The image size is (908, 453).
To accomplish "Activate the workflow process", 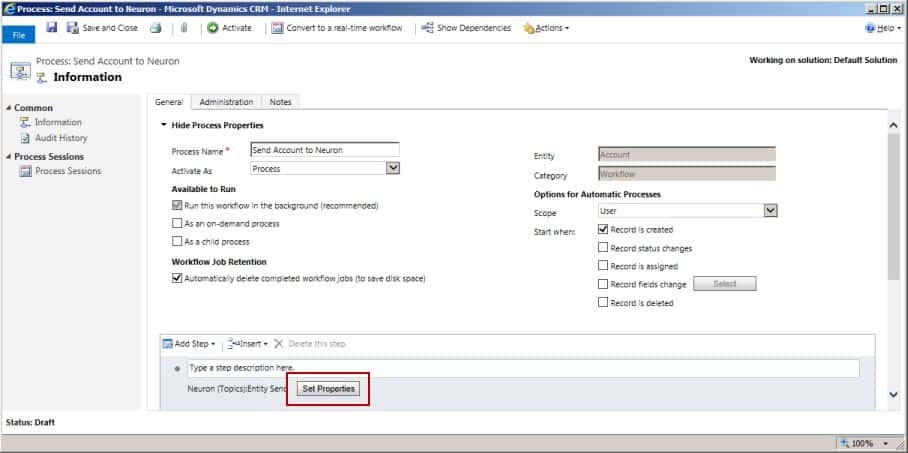I will pos(229,28).
